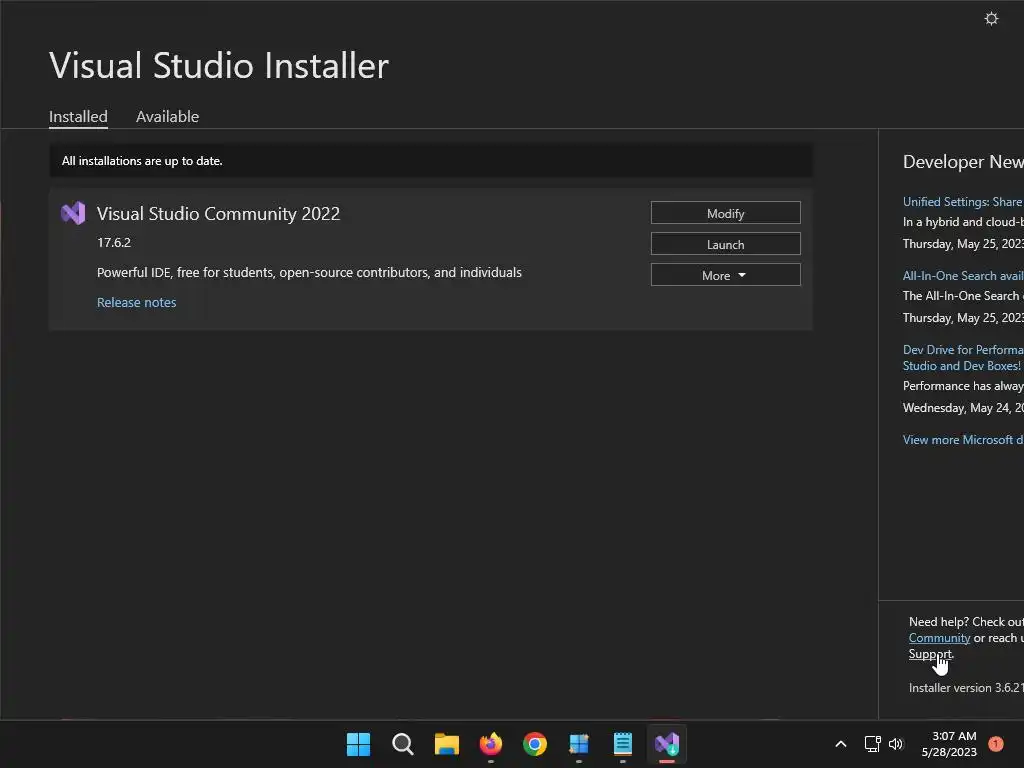Click the 'Powerful IDE, free for students' description
Image resolution: width=1024 pixels, height=768 pixels.
point(309,272)
